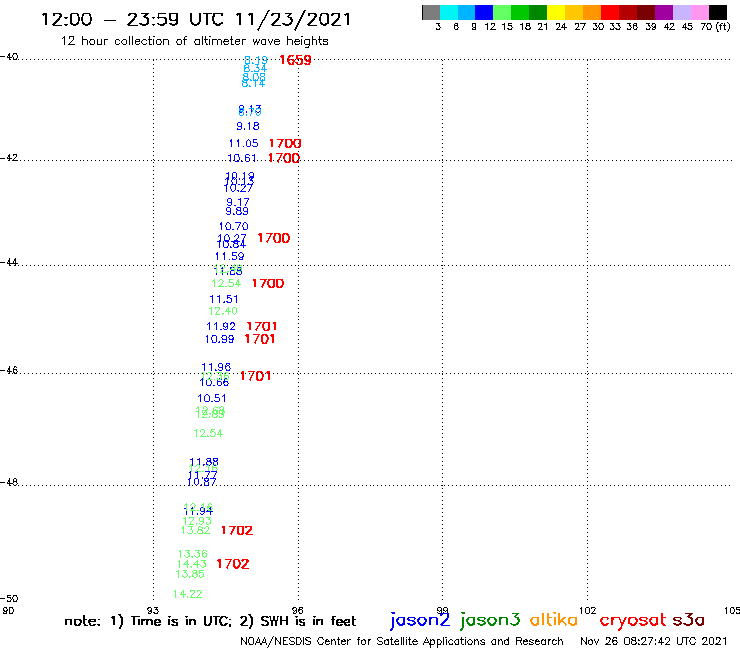The image size is (740, 650).
Task: Select the -50 latitude axis label
Action: [x=9, y=599]
